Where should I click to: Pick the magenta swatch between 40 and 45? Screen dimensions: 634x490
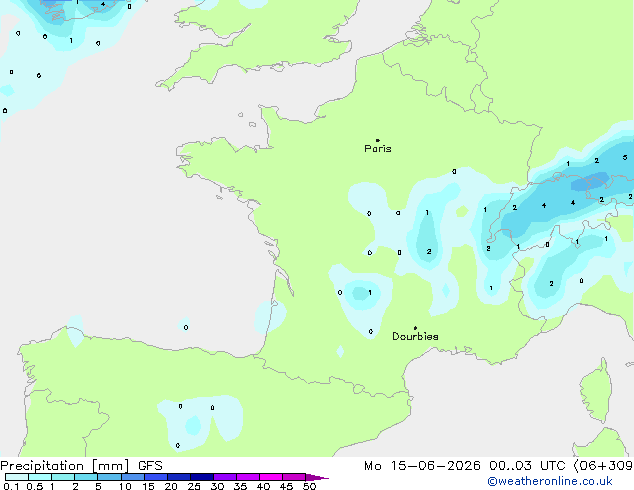(271, 477)
